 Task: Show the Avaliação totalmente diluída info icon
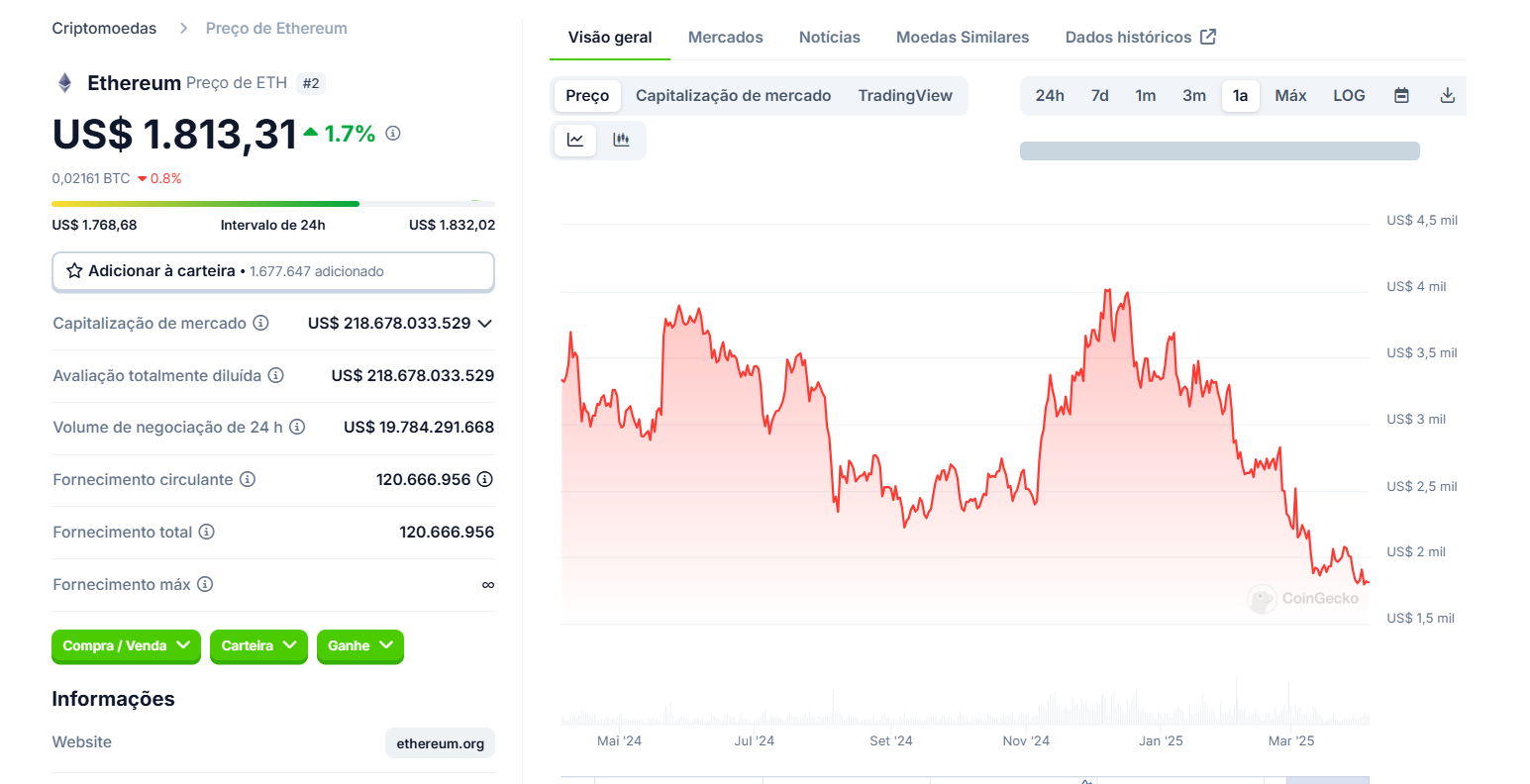coord(276,375)
